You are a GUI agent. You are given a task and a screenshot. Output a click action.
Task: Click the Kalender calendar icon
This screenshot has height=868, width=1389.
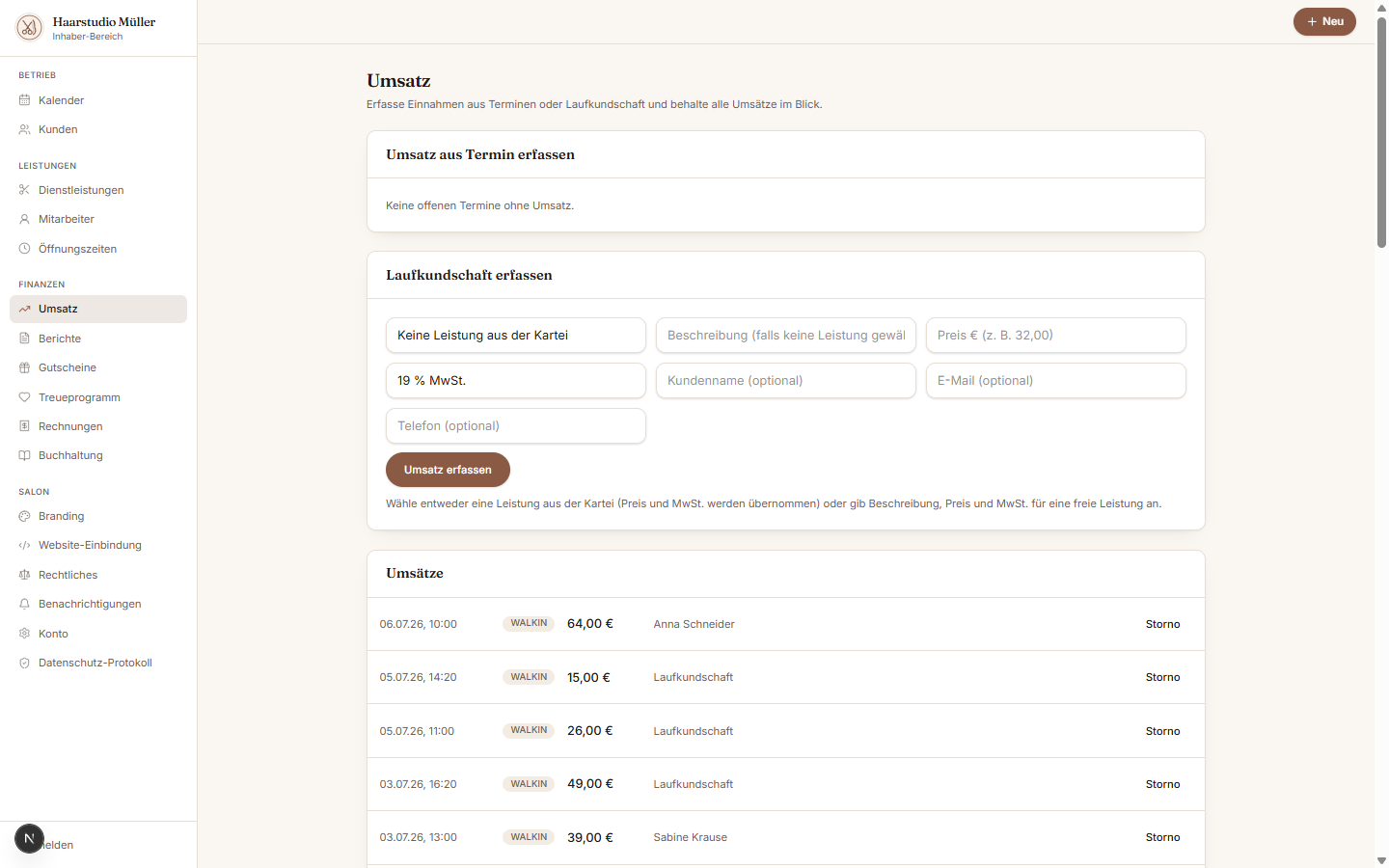(25, 100)
